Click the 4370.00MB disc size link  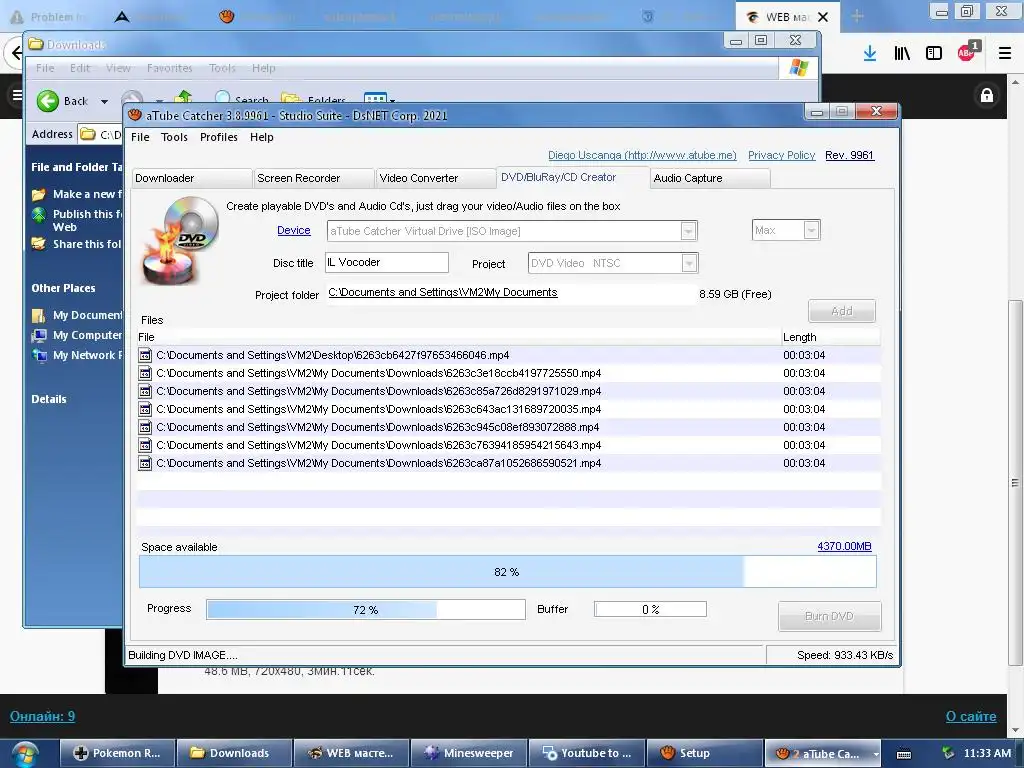[x=844, y=546]
